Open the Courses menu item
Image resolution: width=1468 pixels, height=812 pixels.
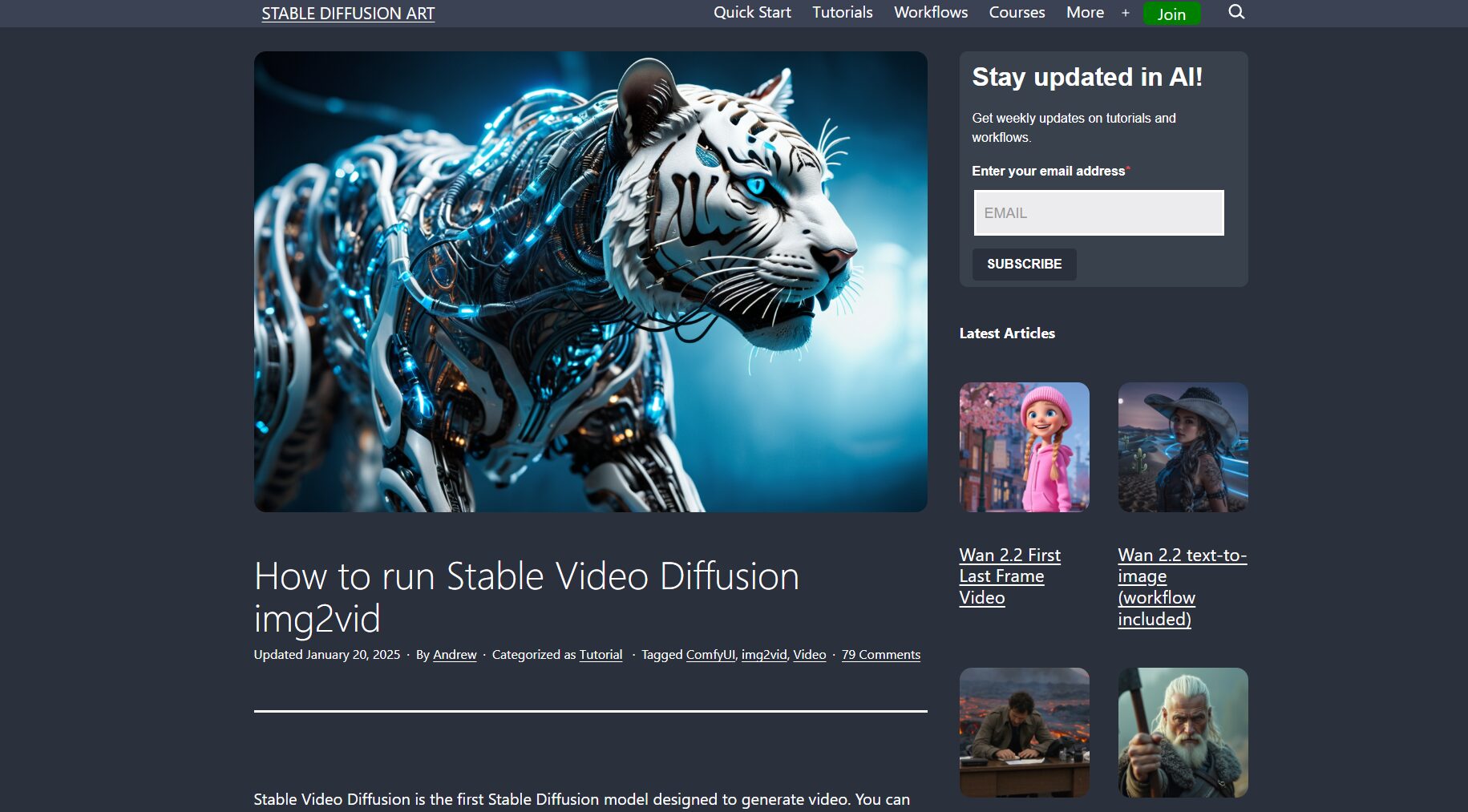pyautogui.click(x=1017, y=12)
